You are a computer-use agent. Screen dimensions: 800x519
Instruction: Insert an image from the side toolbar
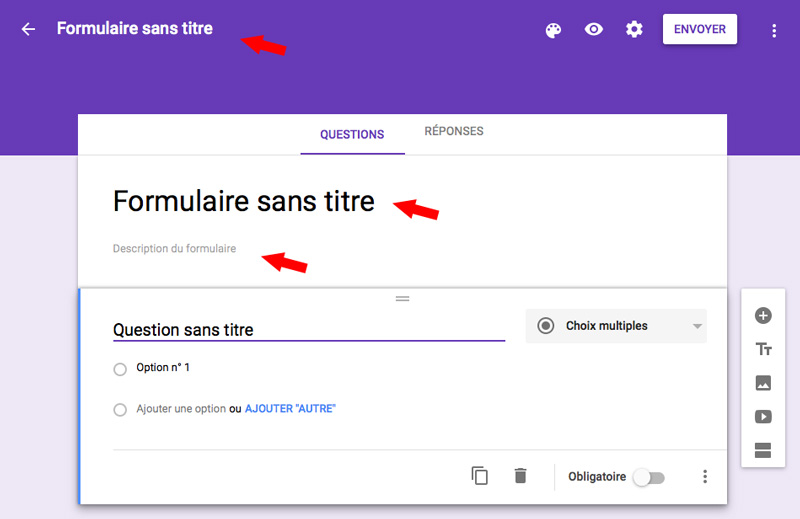[x=763, y=383]
